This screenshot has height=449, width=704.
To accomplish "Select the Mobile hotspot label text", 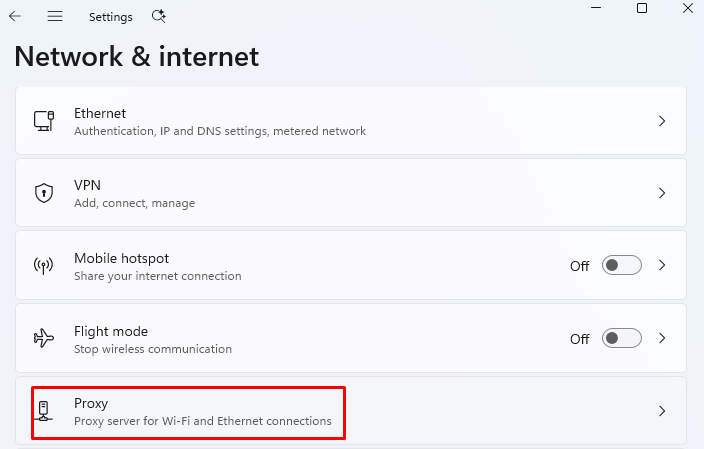I will (x=121, y=259).
